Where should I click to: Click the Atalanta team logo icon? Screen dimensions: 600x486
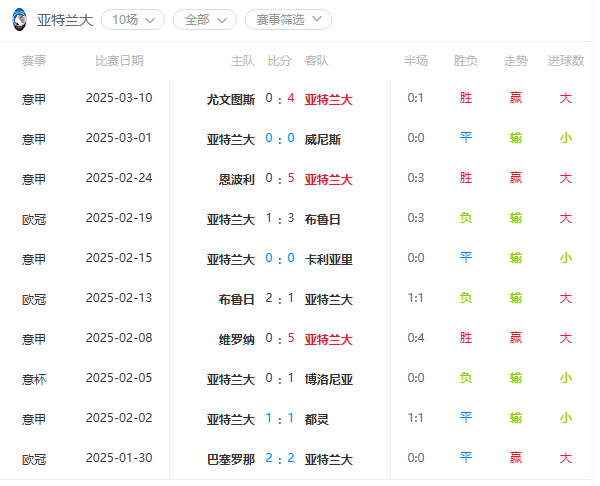(19, 20)
